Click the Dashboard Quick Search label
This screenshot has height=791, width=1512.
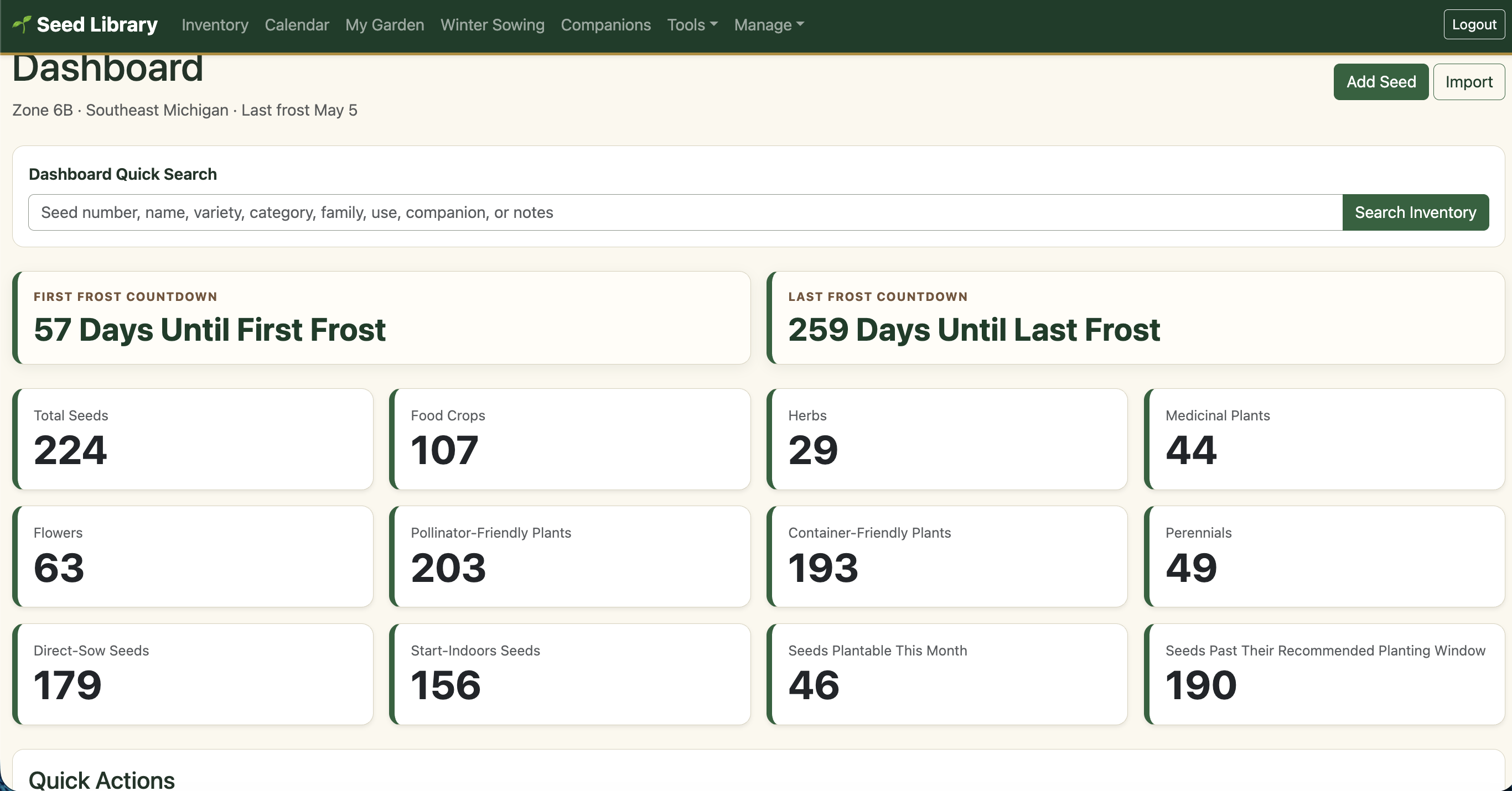tap(123, 174)
